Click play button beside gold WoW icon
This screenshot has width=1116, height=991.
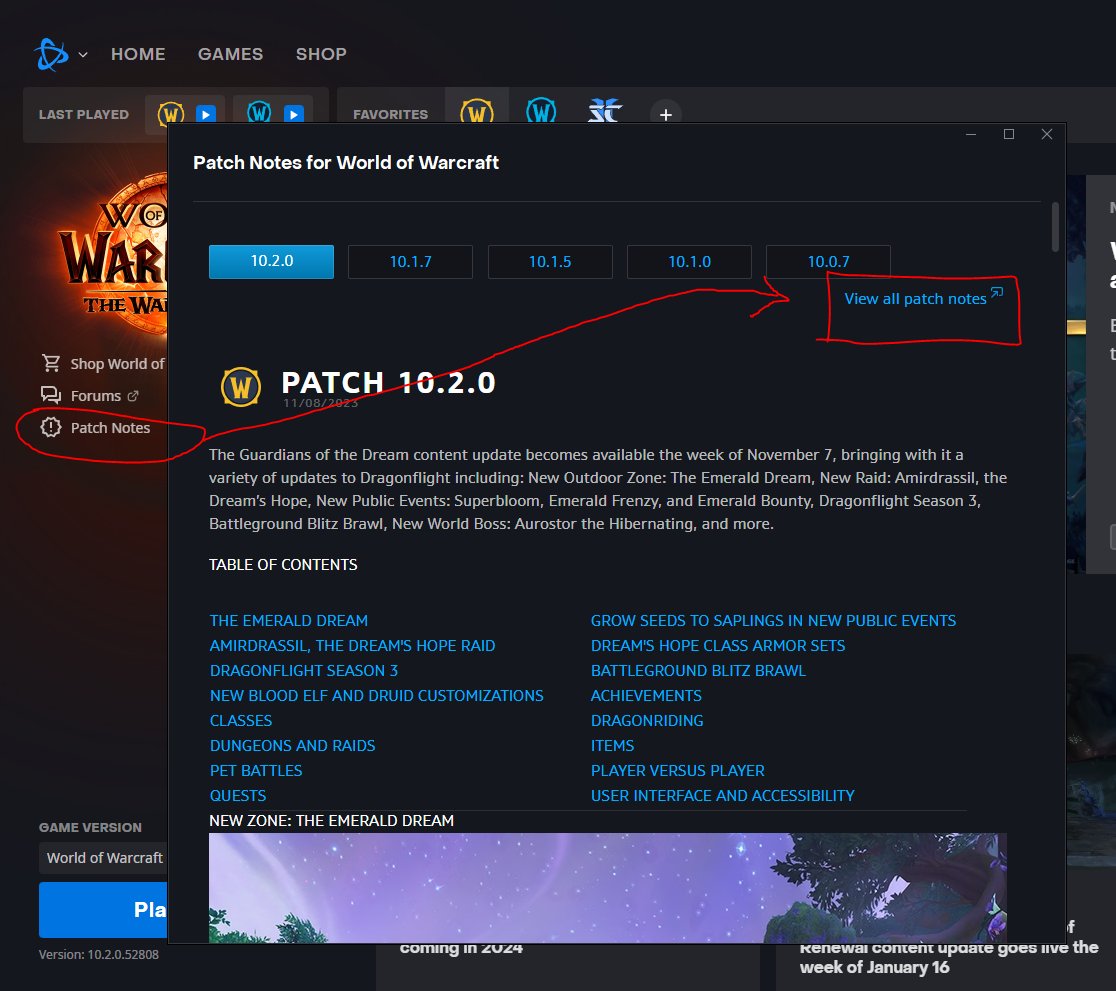206,114
